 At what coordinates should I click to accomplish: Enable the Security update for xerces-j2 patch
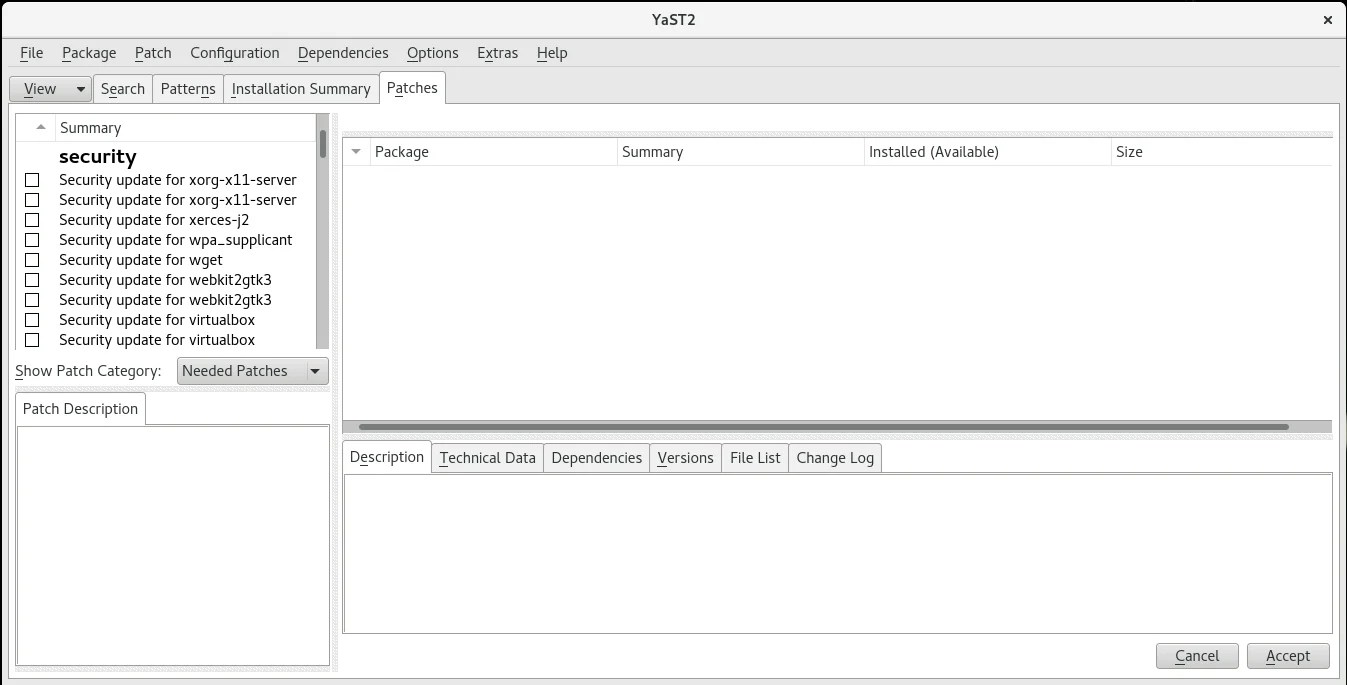click(31, 220)
